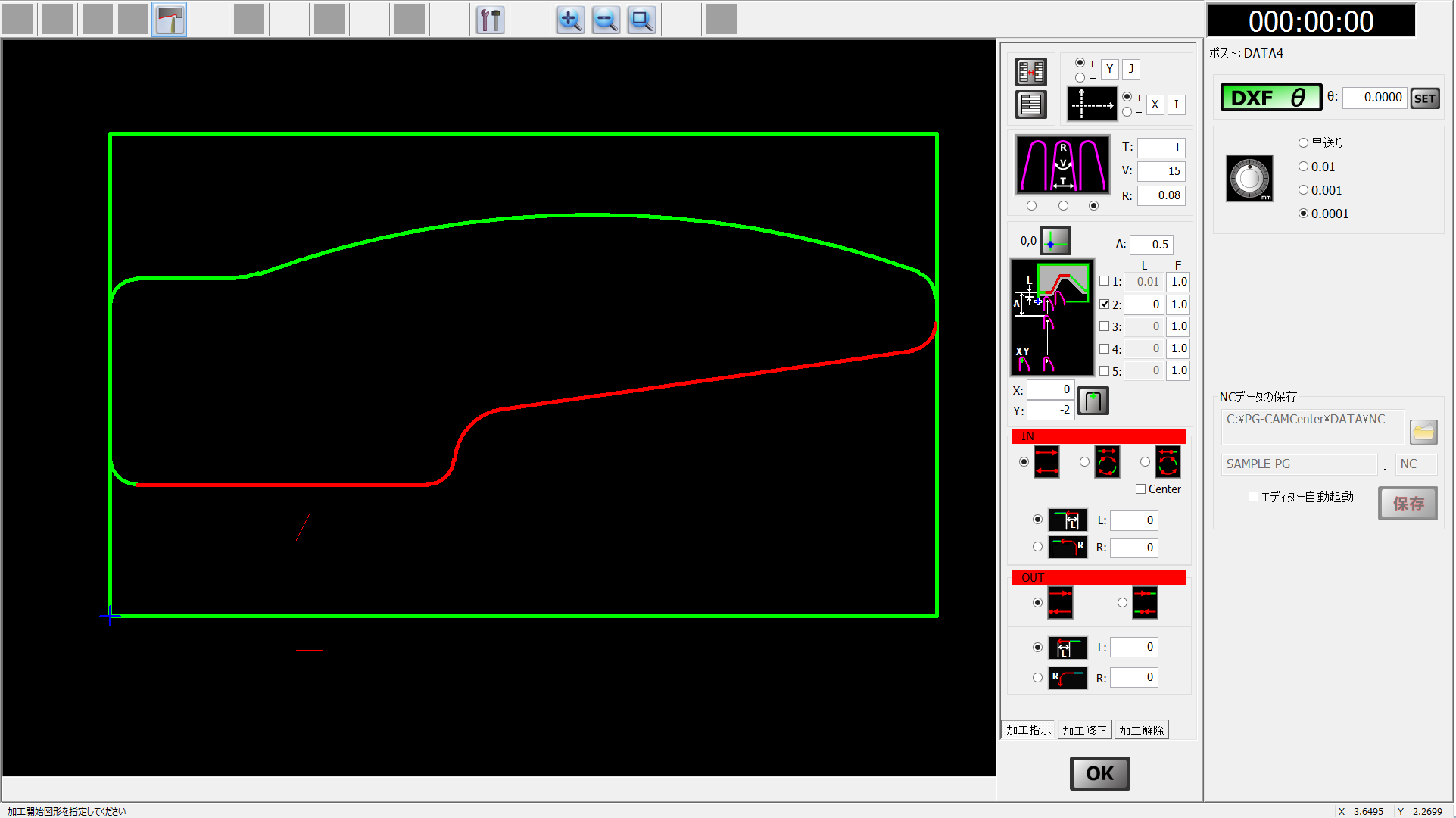The width and height of the screenshot is (1456, 818).
Task: Select Y minus direction radio
Action: pyautogui.click(x=1080, y=77)
